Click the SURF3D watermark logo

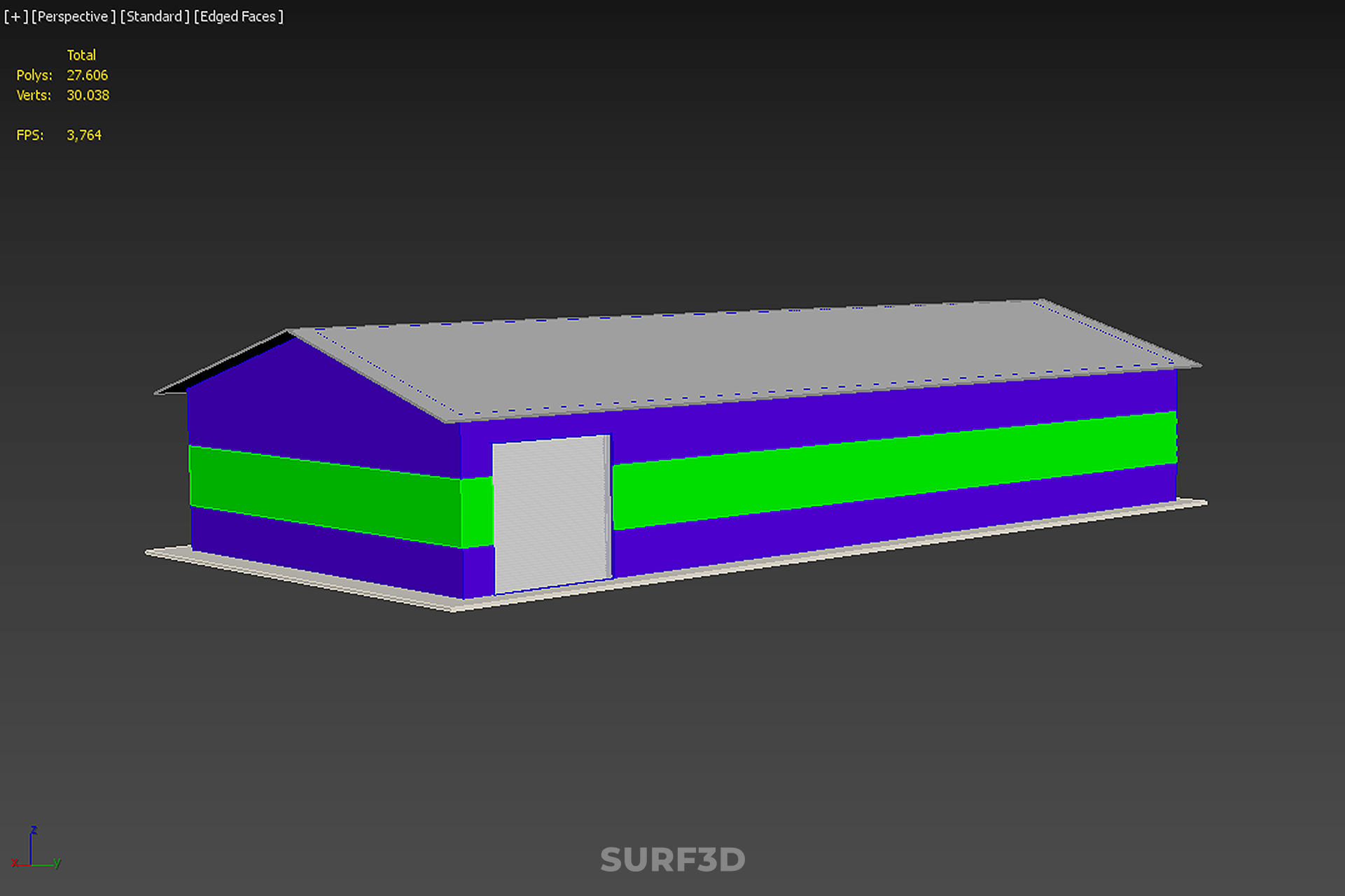(672, 860)
